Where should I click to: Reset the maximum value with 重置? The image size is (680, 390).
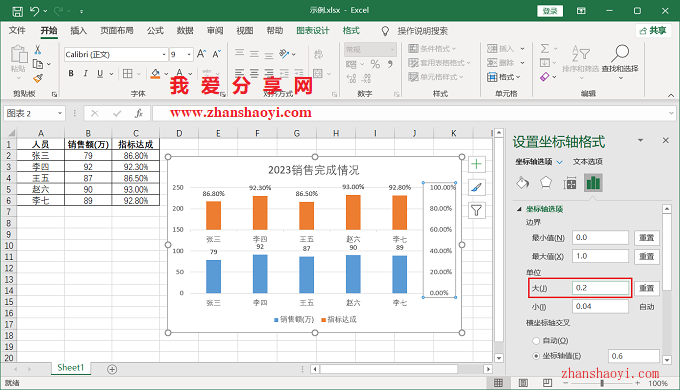click(x=647, y=256)
